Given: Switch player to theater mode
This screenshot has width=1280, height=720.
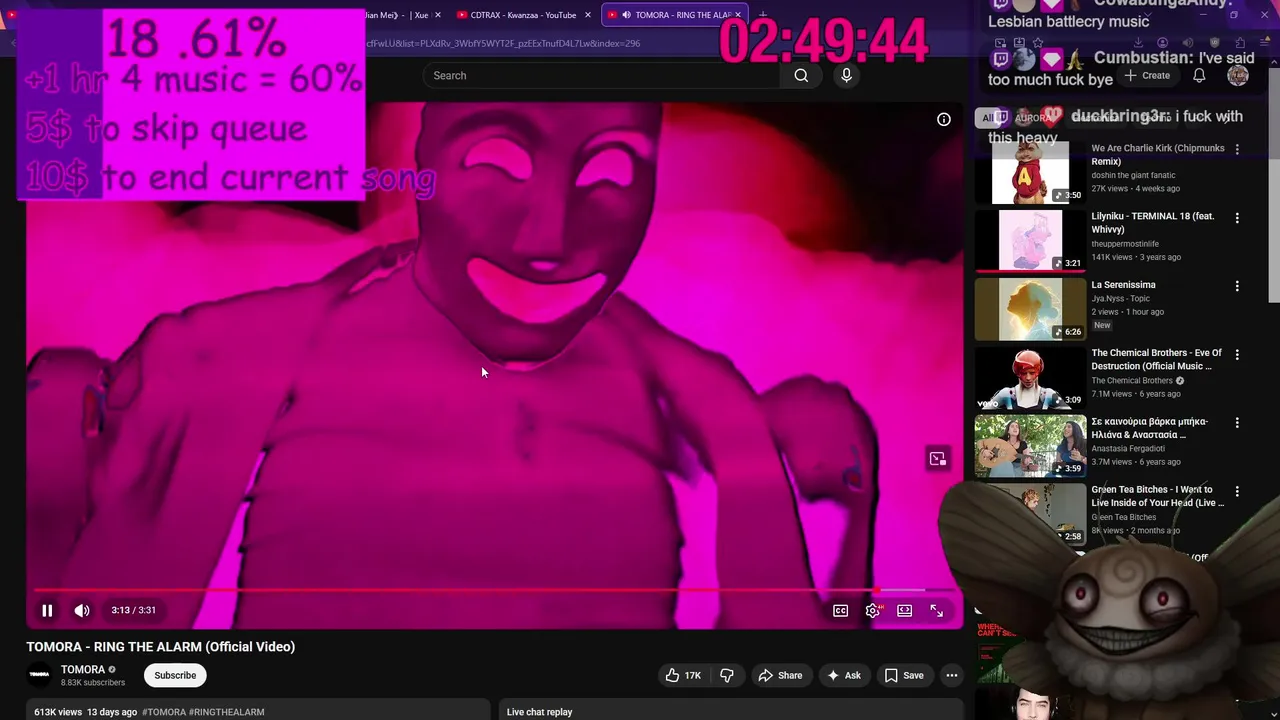Looking at the screenshot, I should [x=904, y=610].
